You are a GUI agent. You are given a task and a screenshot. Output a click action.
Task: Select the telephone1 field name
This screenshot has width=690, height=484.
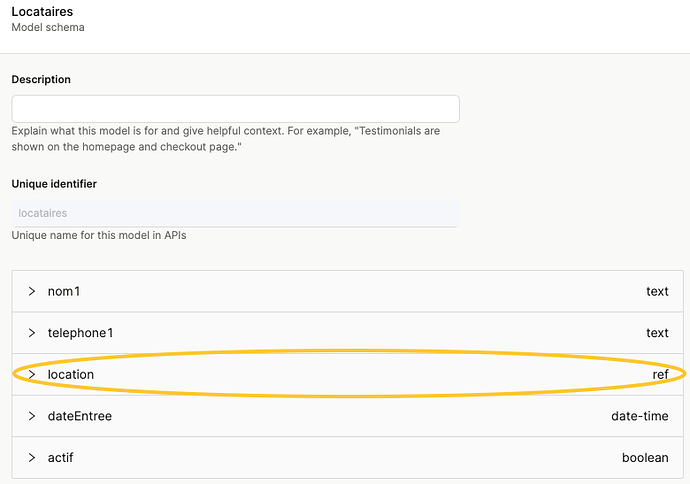coord(80,333)
